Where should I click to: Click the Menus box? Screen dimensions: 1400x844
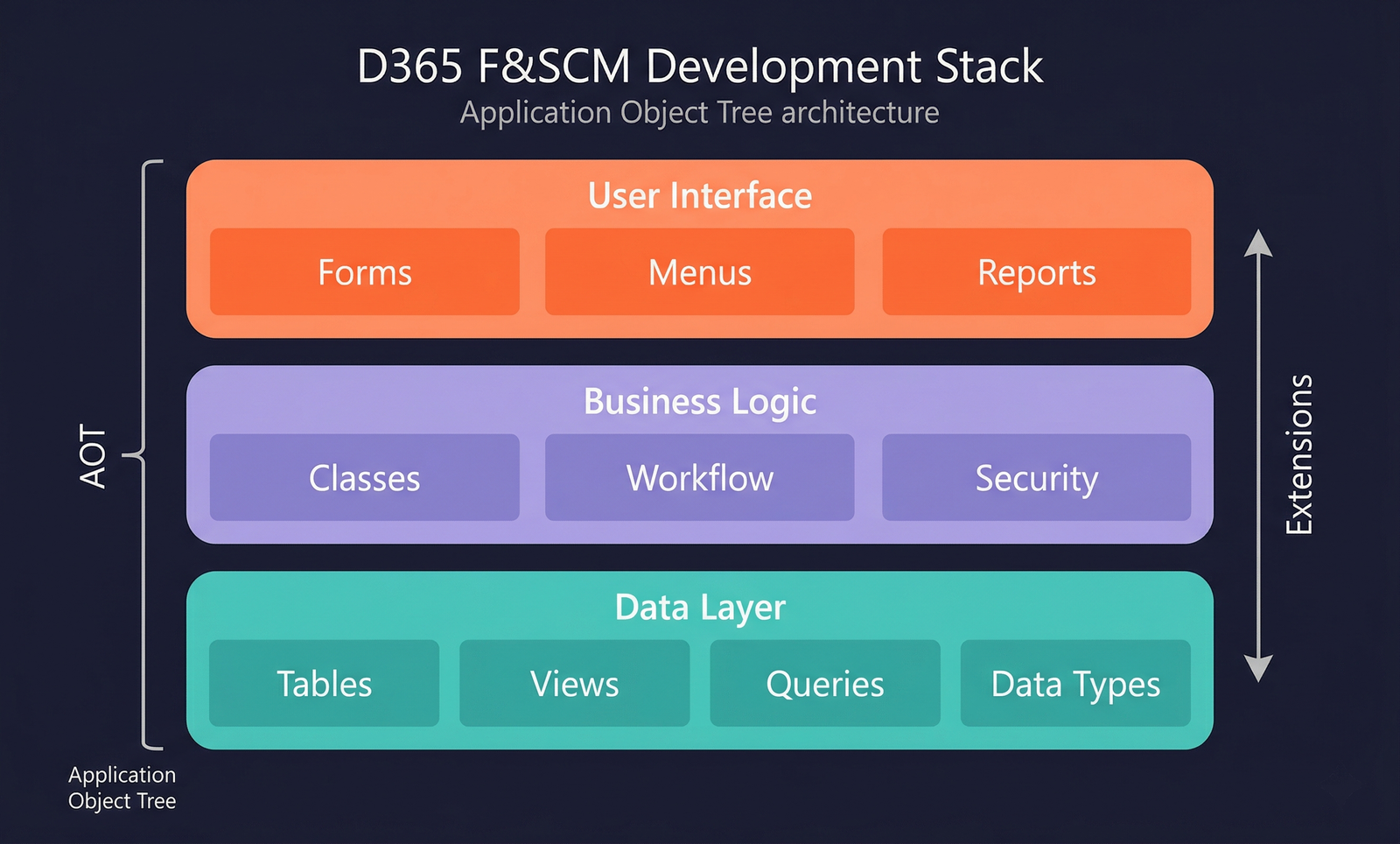click(700, 272)
